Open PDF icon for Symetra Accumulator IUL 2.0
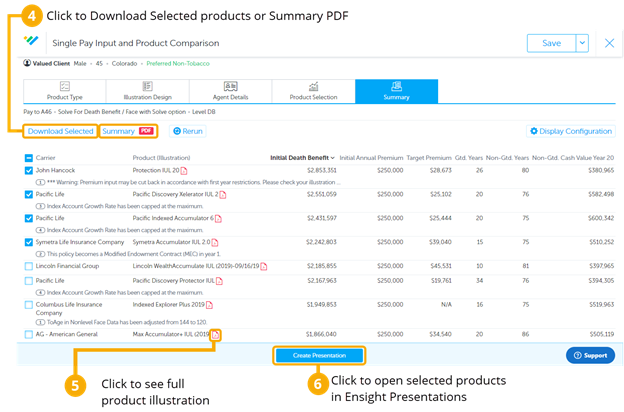This screenshot has height=412, width=624. [215, 242]
